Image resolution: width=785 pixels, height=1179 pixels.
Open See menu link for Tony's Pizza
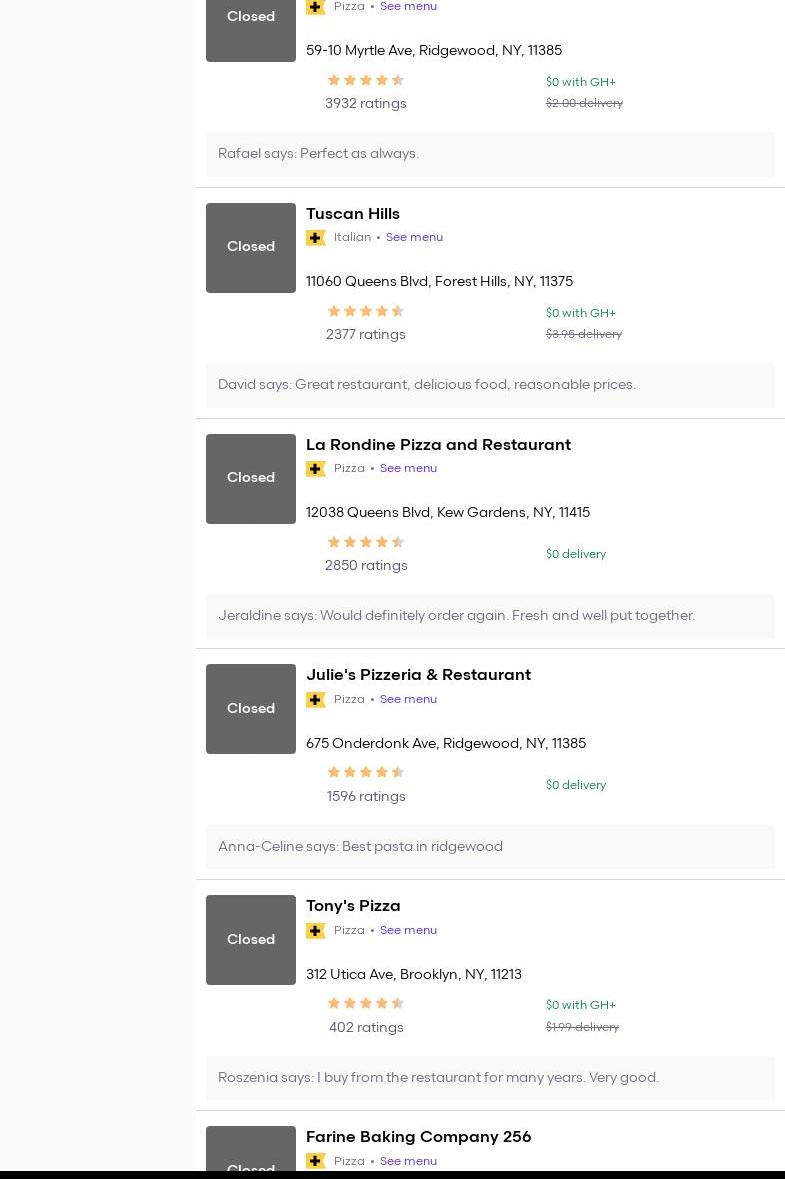408,931
